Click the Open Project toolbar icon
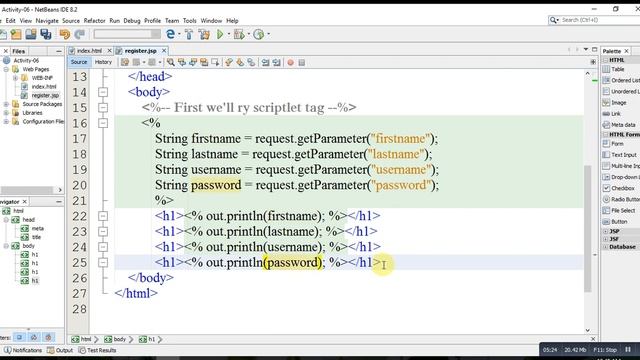 coord(31,35)
